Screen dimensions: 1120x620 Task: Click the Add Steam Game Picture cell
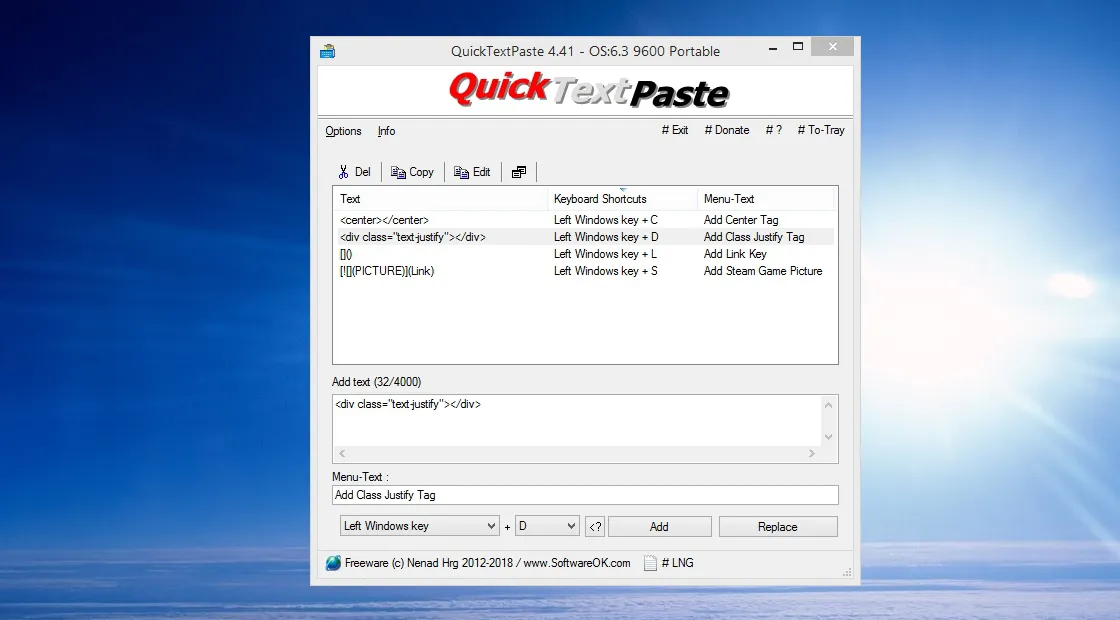pos(763,271)
